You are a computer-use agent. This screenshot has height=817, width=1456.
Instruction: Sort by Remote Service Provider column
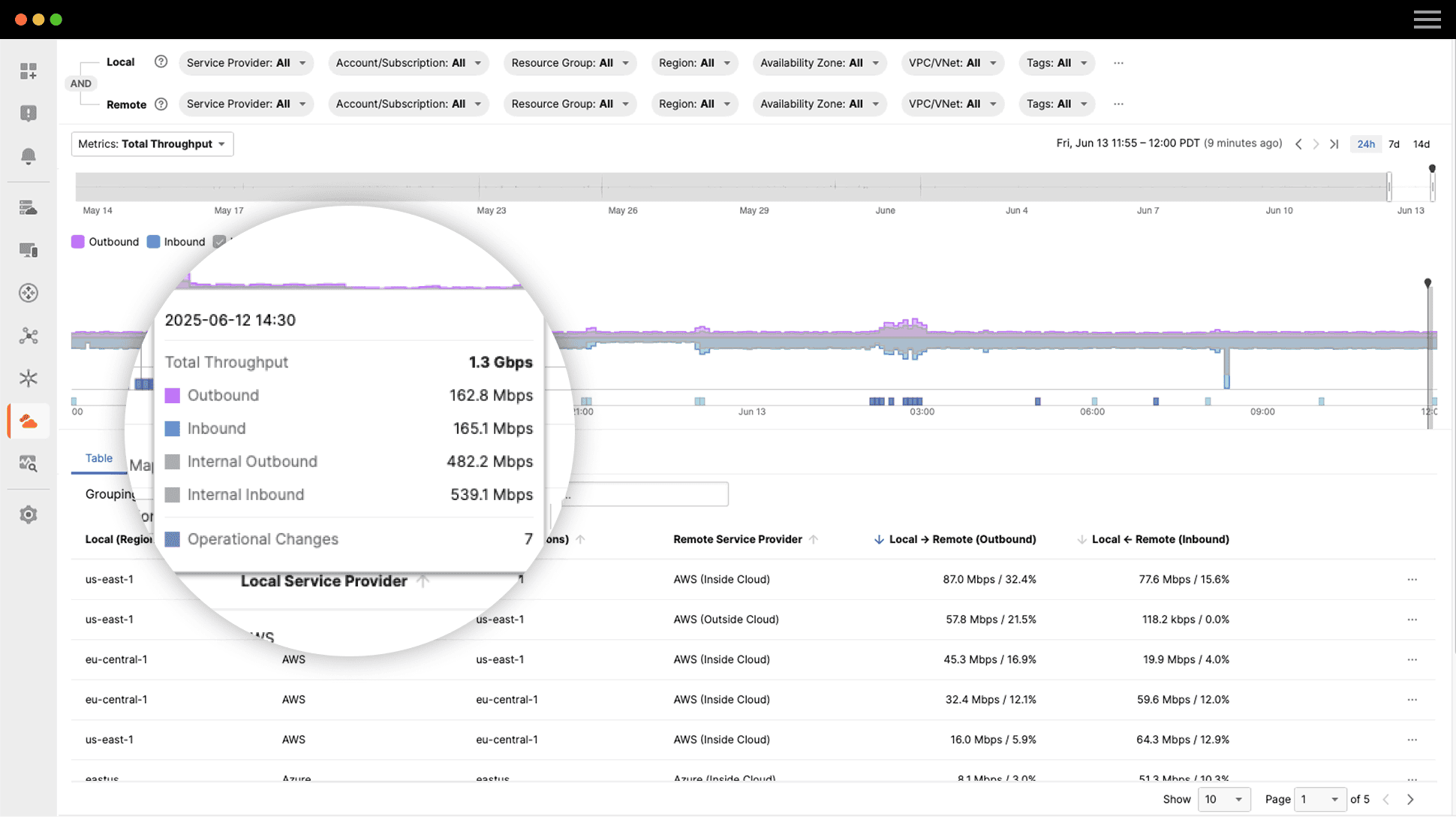738,539
